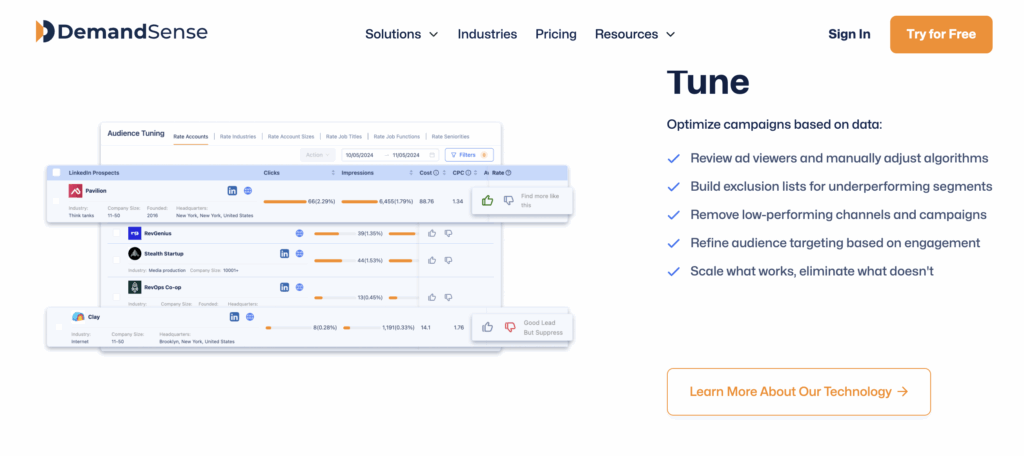The height and width of the screenshot is (456, 1024).
Task: Thumbs down RevGenius row
Action: pos(448,233)
